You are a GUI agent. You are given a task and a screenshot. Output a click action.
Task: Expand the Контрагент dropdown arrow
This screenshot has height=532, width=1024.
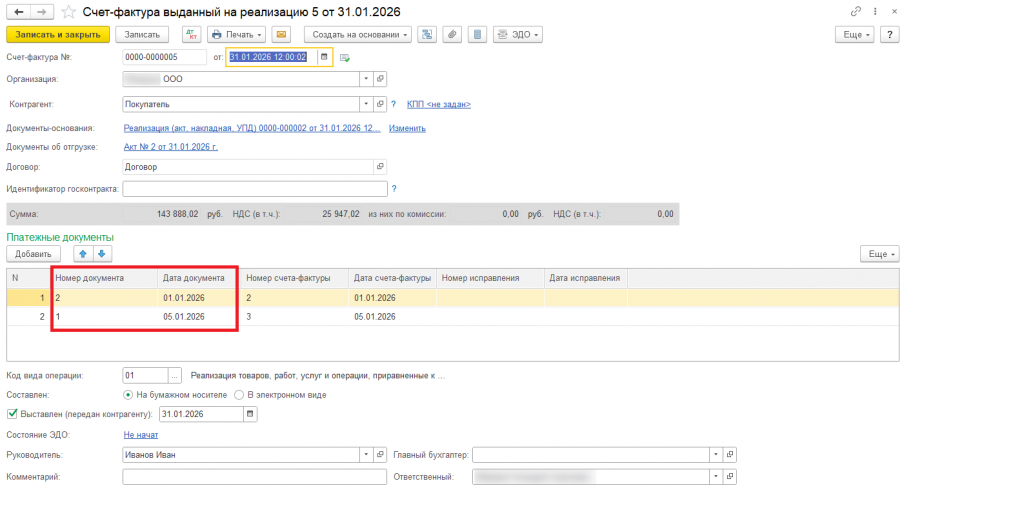click(366, 104)
